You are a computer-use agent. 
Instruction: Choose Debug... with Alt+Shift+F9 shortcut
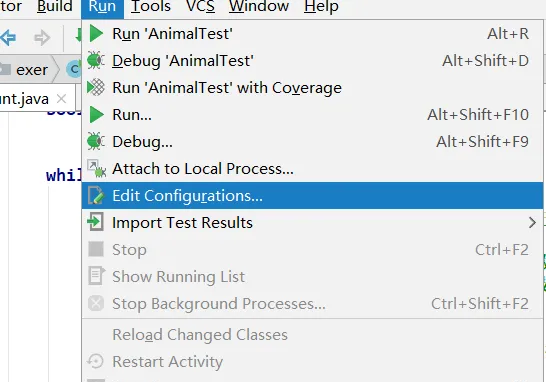312,142
